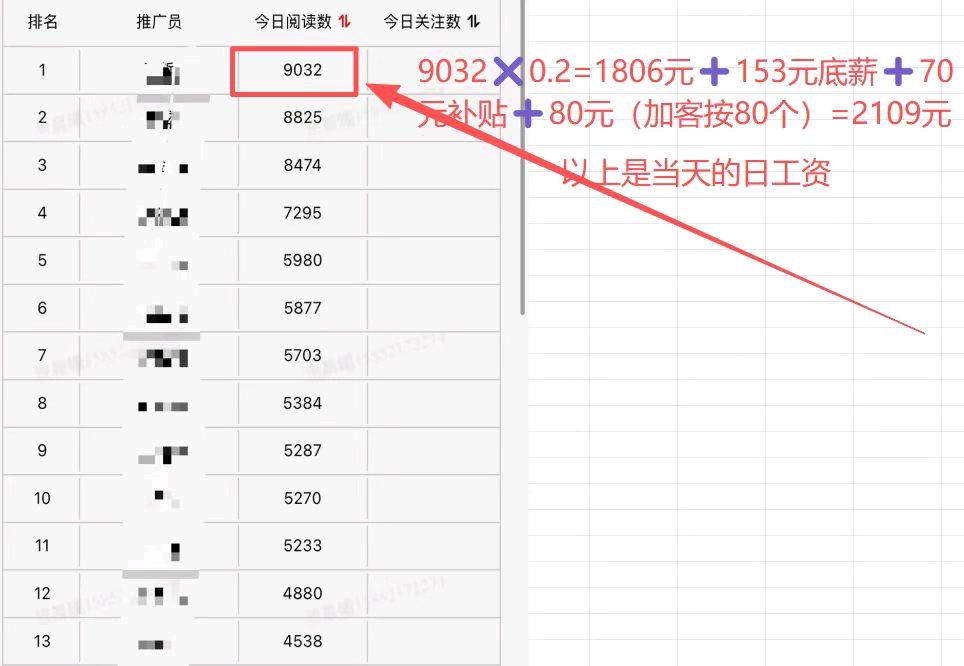Select the cell showing 8825 reads
Image resolution: width=964 pixels, height=666 pixels.
(x=302, y=118)
